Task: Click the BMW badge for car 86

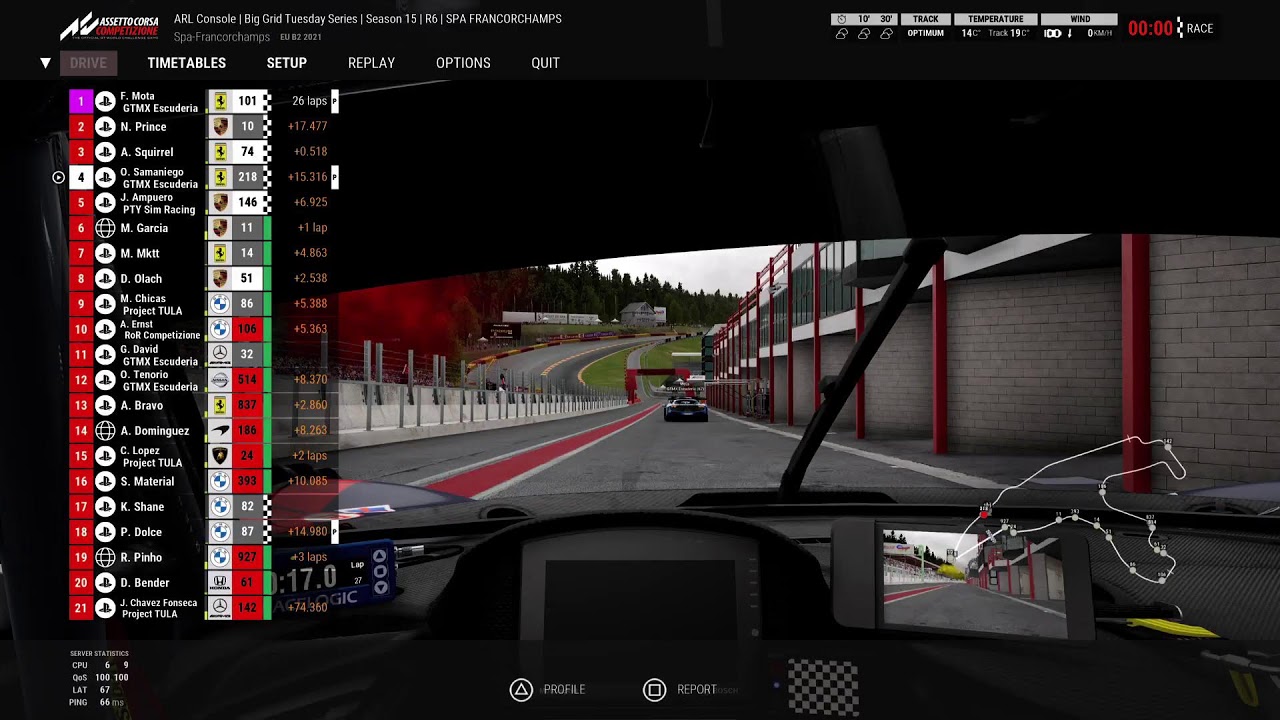Action: click(220, 304)
